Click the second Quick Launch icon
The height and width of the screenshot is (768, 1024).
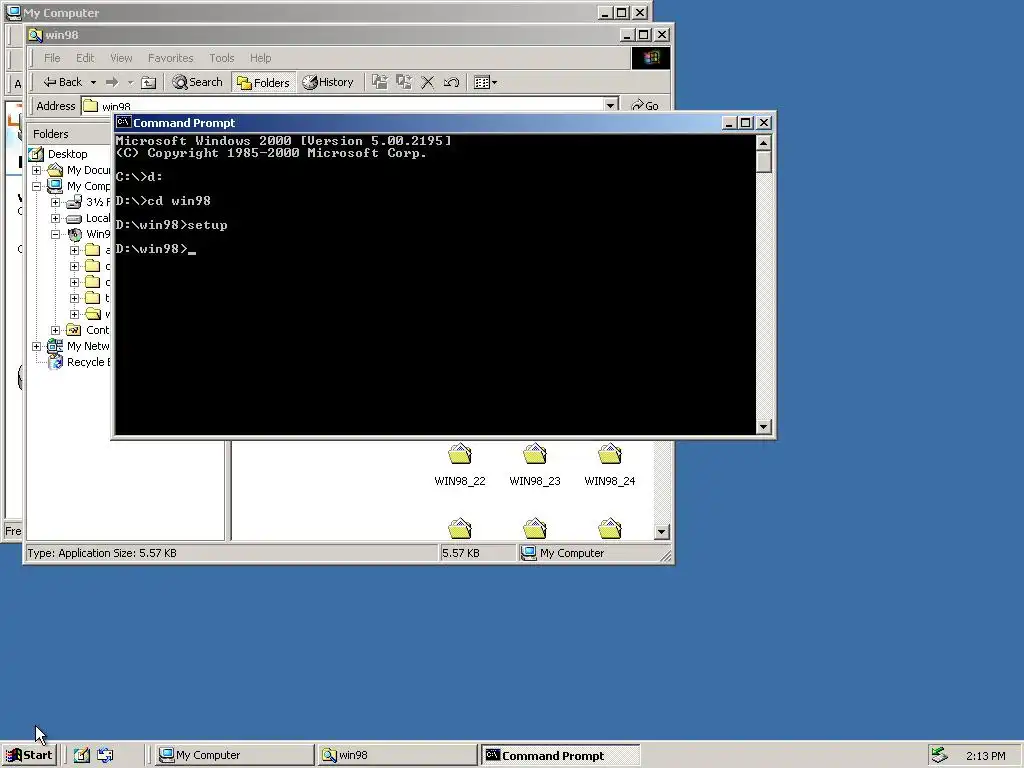pyautogui.click(x=105, y=755)
